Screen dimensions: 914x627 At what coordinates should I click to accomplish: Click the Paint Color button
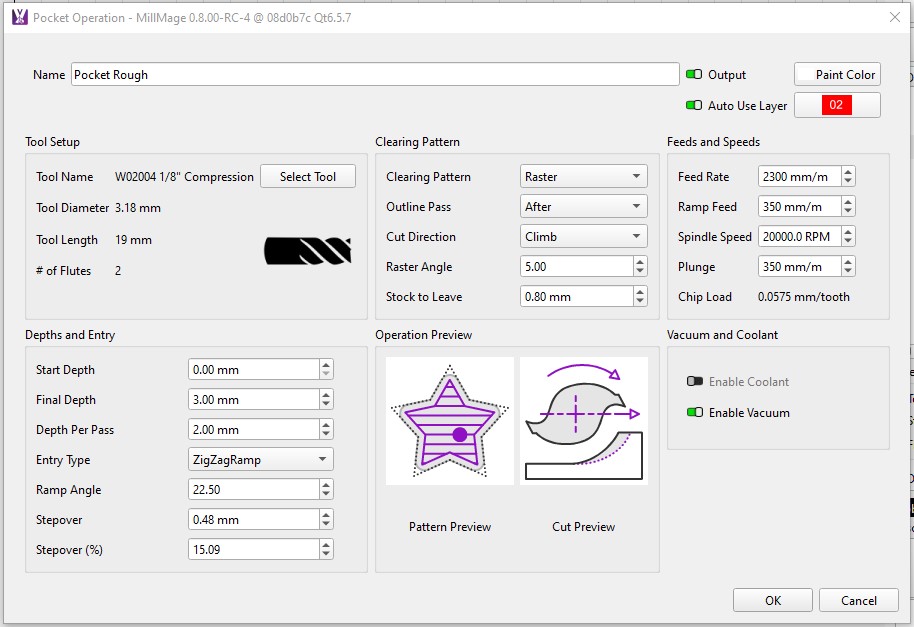pyautogui.click(x=837, y=75)
